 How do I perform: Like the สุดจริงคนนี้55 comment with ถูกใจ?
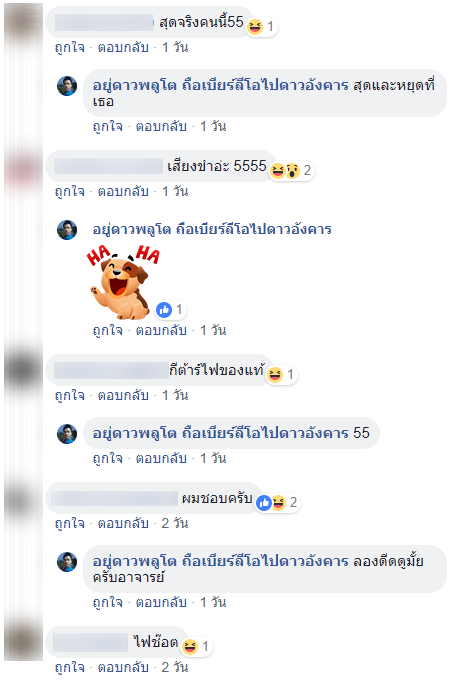pos(70,47)
